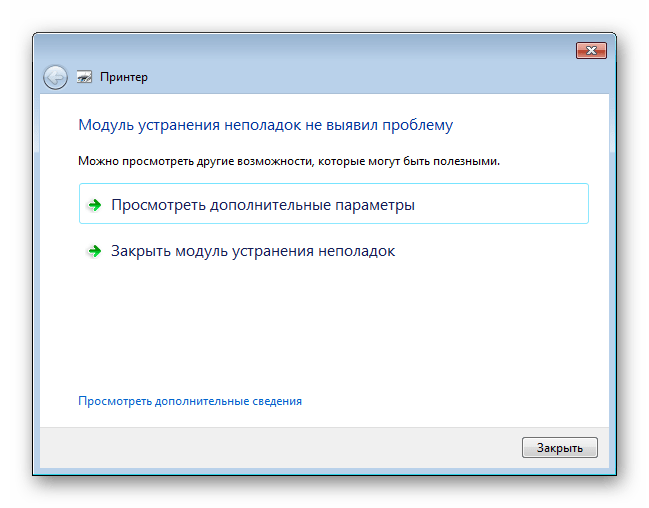Open Просмотреть дополнительные сведения link
The image size is (649, 508).
click(190, 401)
